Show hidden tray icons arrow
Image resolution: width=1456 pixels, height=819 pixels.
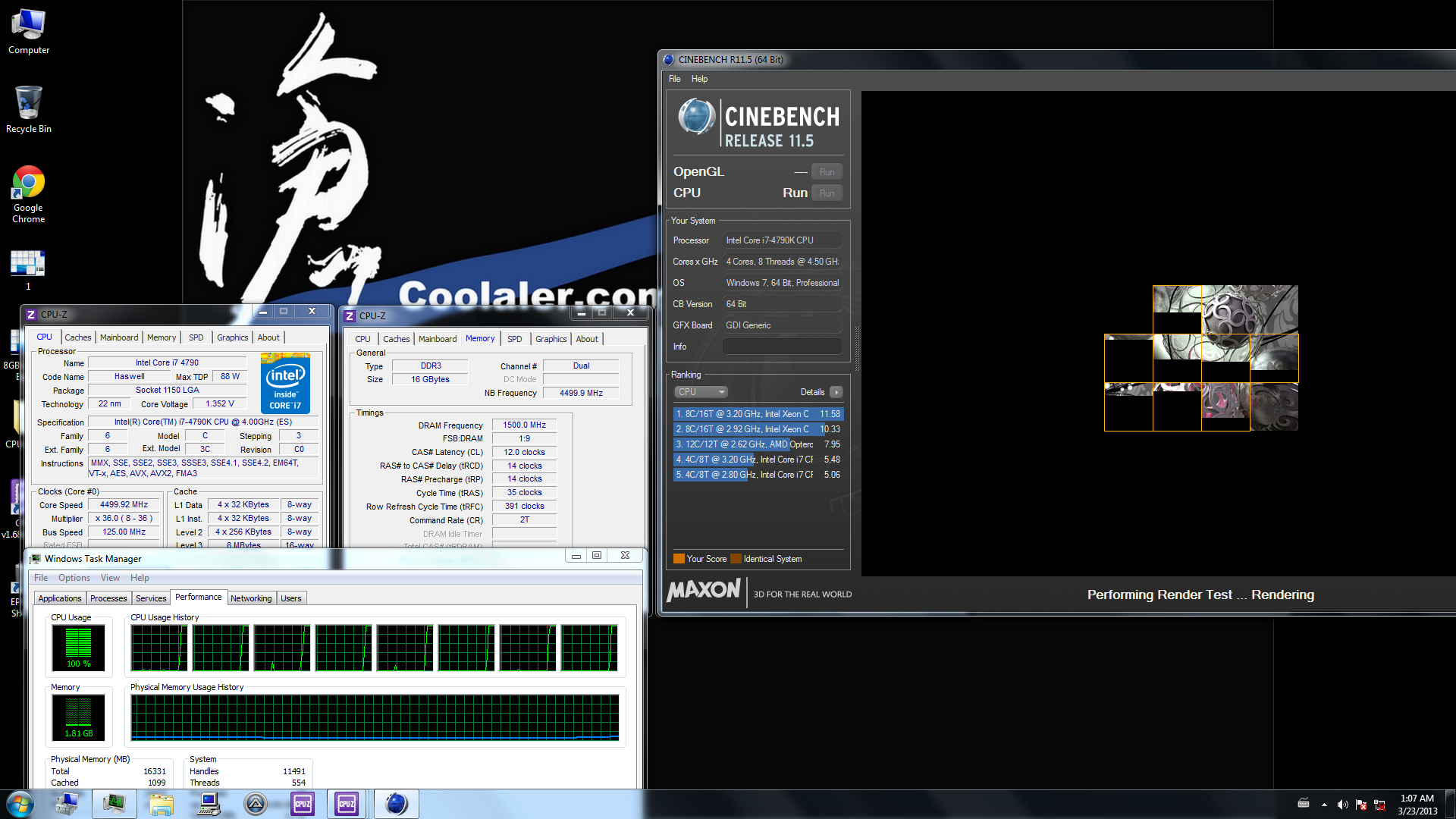coord(1324,805)
